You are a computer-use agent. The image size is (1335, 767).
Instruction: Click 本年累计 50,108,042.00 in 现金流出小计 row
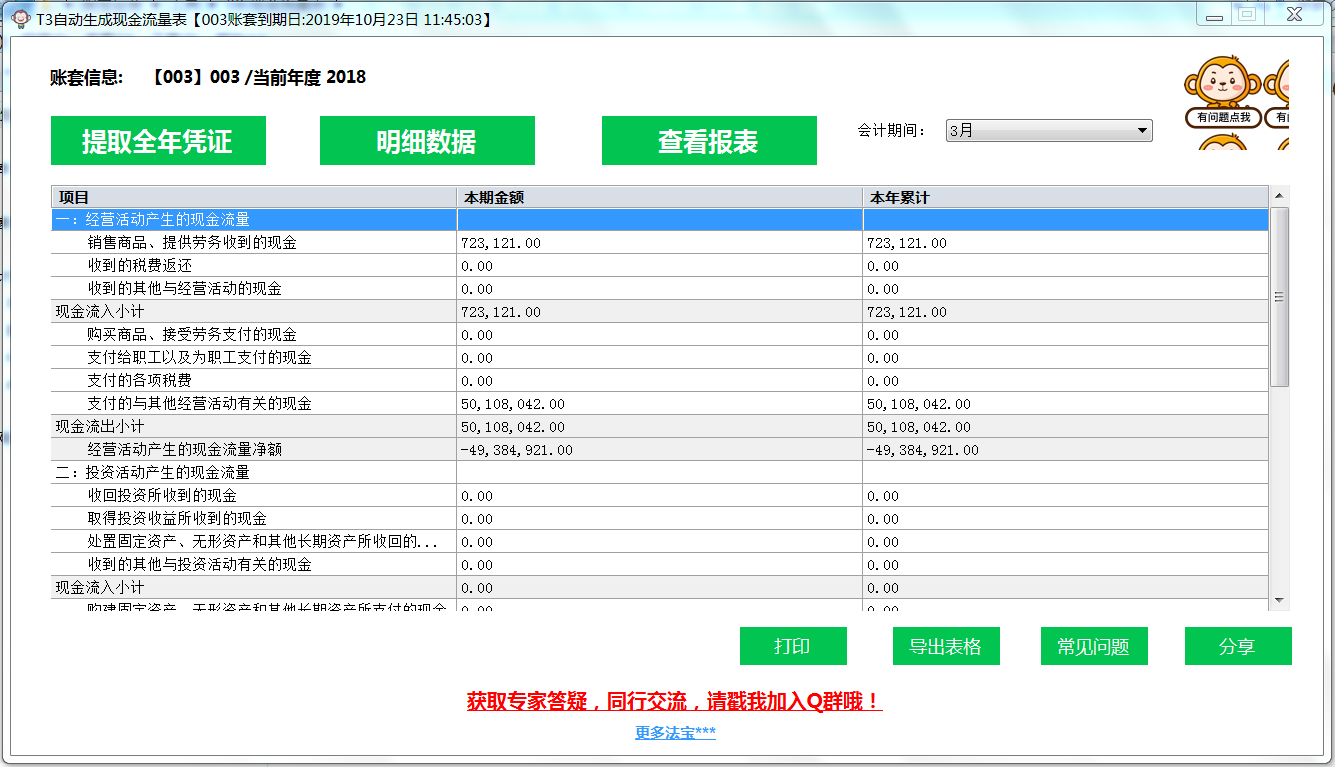click(x=1065, y=427)
